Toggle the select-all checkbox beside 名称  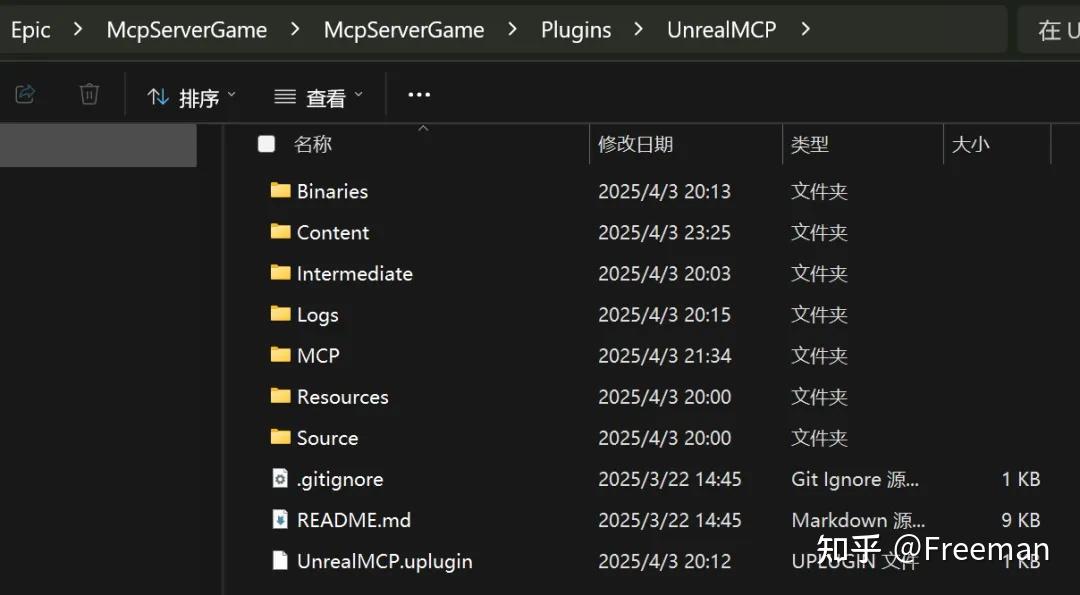266,144
